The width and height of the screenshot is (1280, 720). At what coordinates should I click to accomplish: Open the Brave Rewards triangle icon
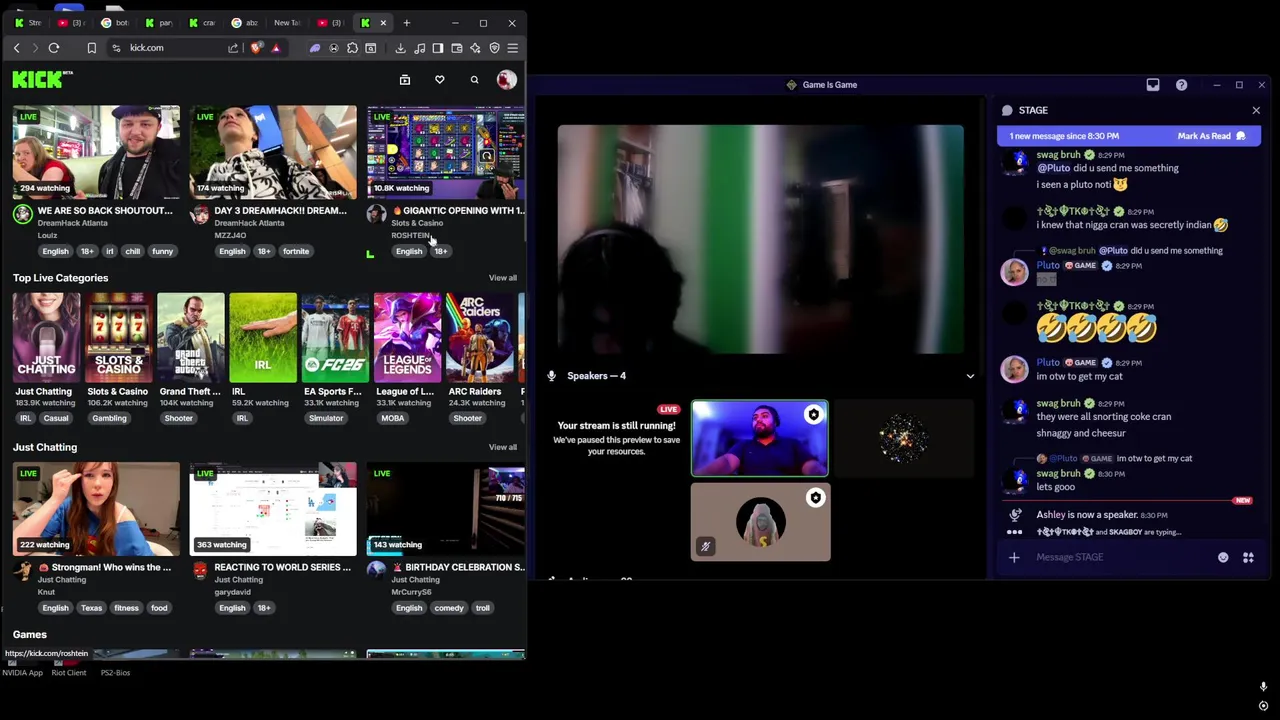click(x=276, y=48)
